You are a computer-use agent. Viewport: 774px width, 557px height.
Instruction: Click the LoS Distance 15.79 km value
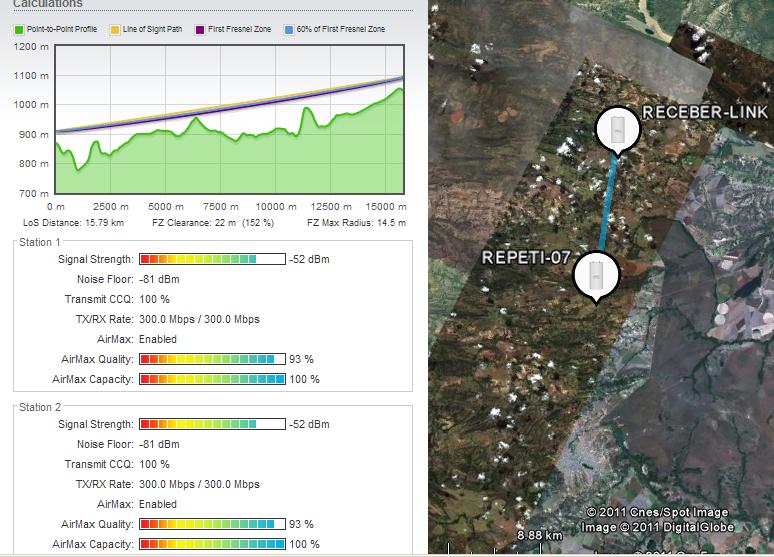[x=104, y=223]
